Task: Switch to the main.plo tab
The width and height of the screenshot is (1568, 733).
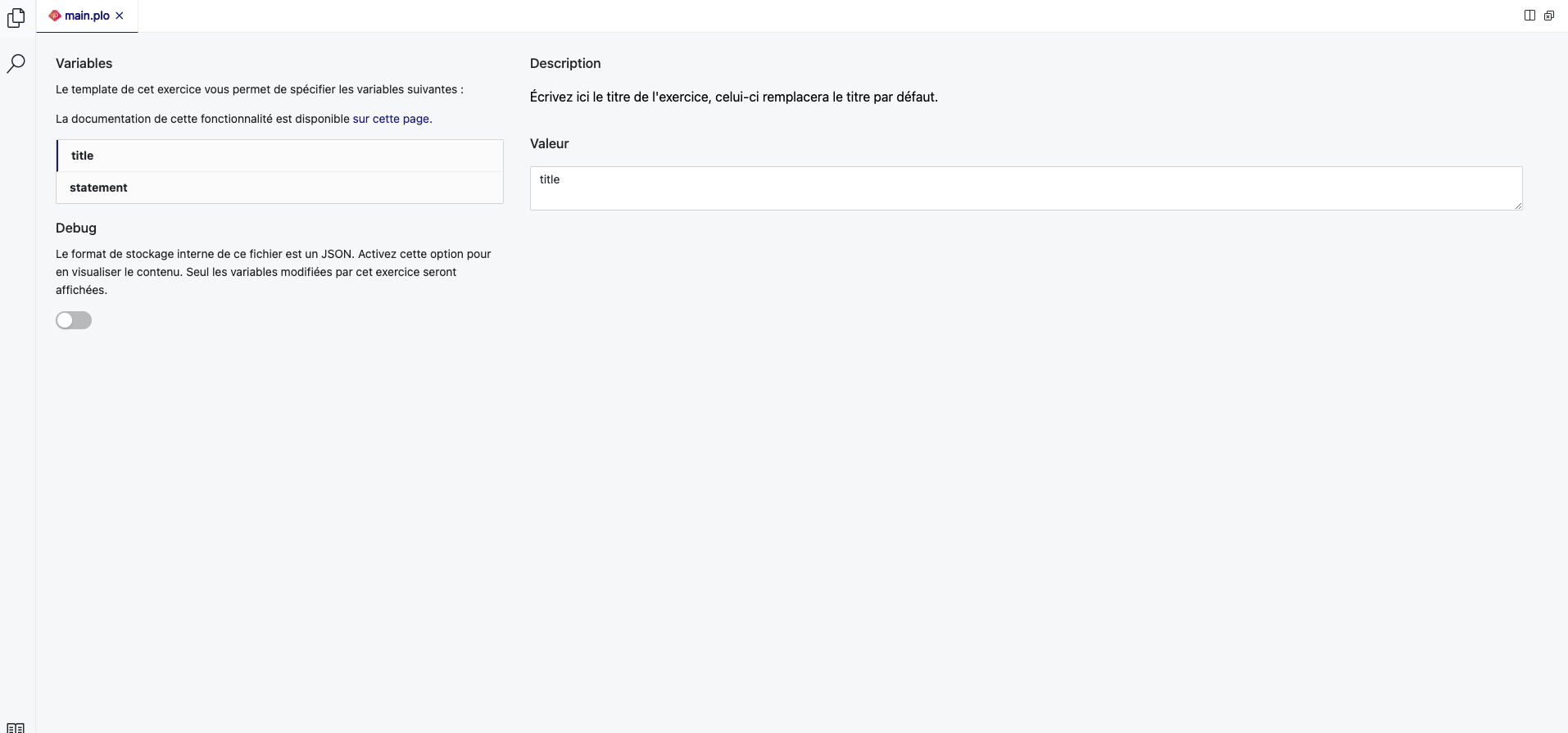Action: tap(87, 16)
